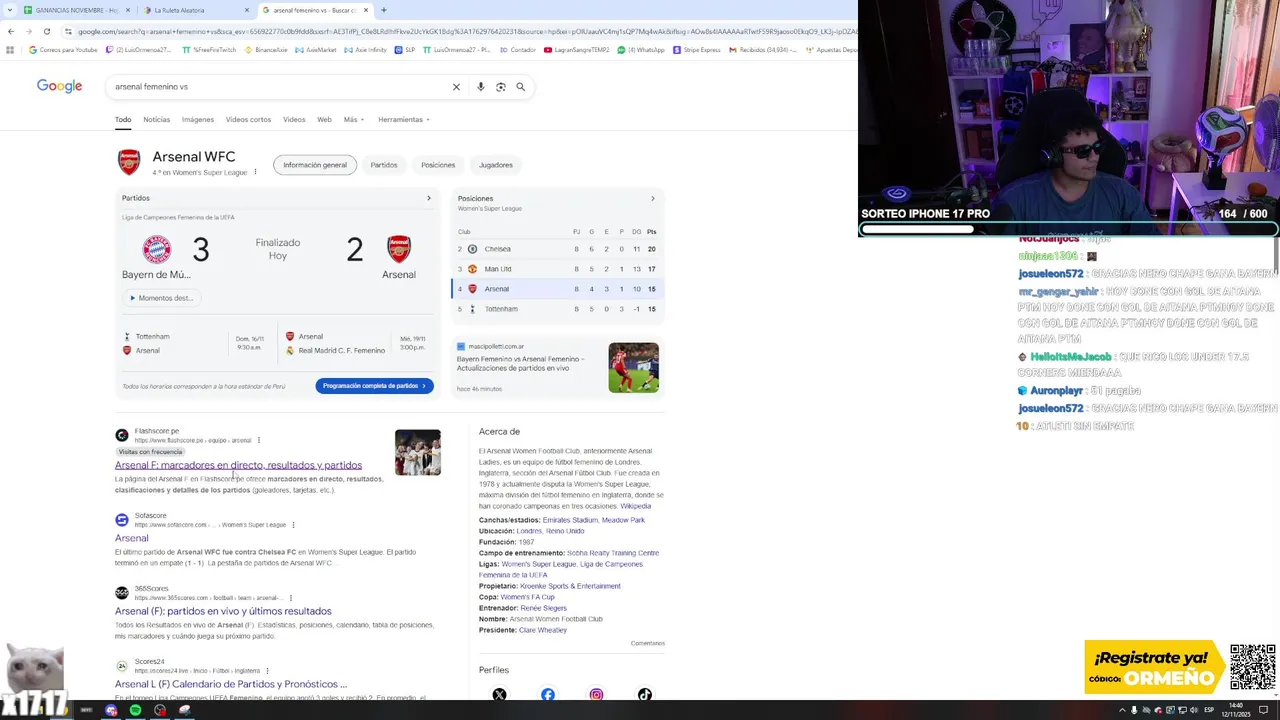1280x720 pixels.
Task: Open the Instagram profile icon
Action: 596,694
